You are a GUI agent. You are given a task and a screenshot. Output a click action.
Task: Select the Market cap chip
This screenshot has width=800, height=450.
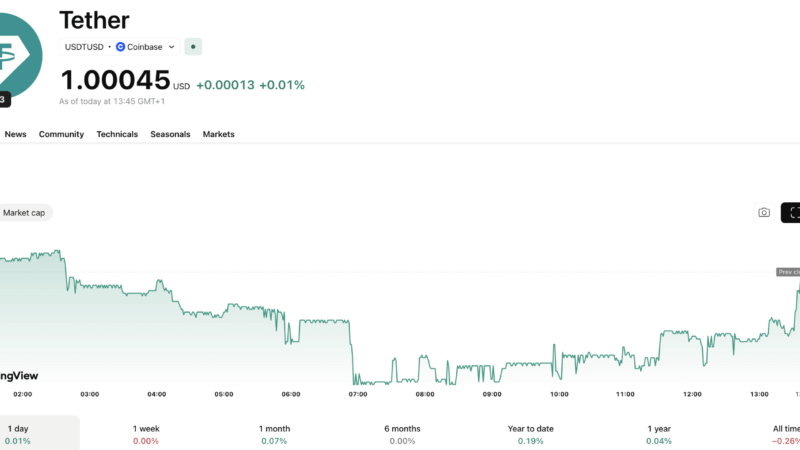point(26,213)
